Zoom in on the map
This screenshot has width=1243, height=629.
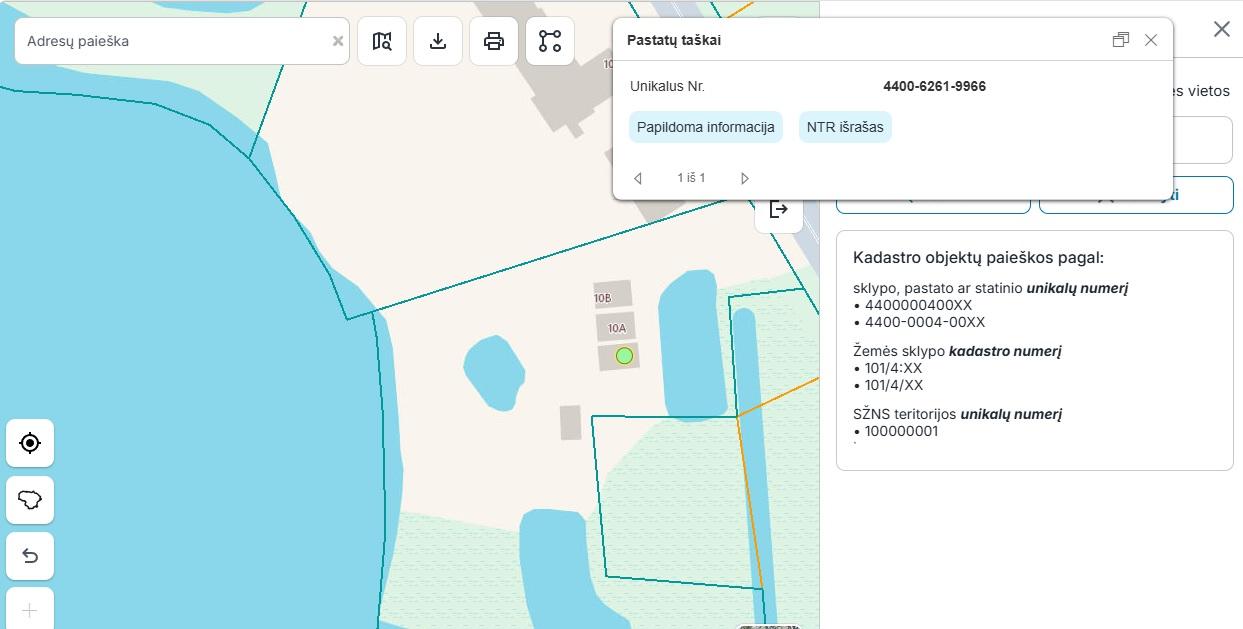pyautogui.click(x=30, y=610)
